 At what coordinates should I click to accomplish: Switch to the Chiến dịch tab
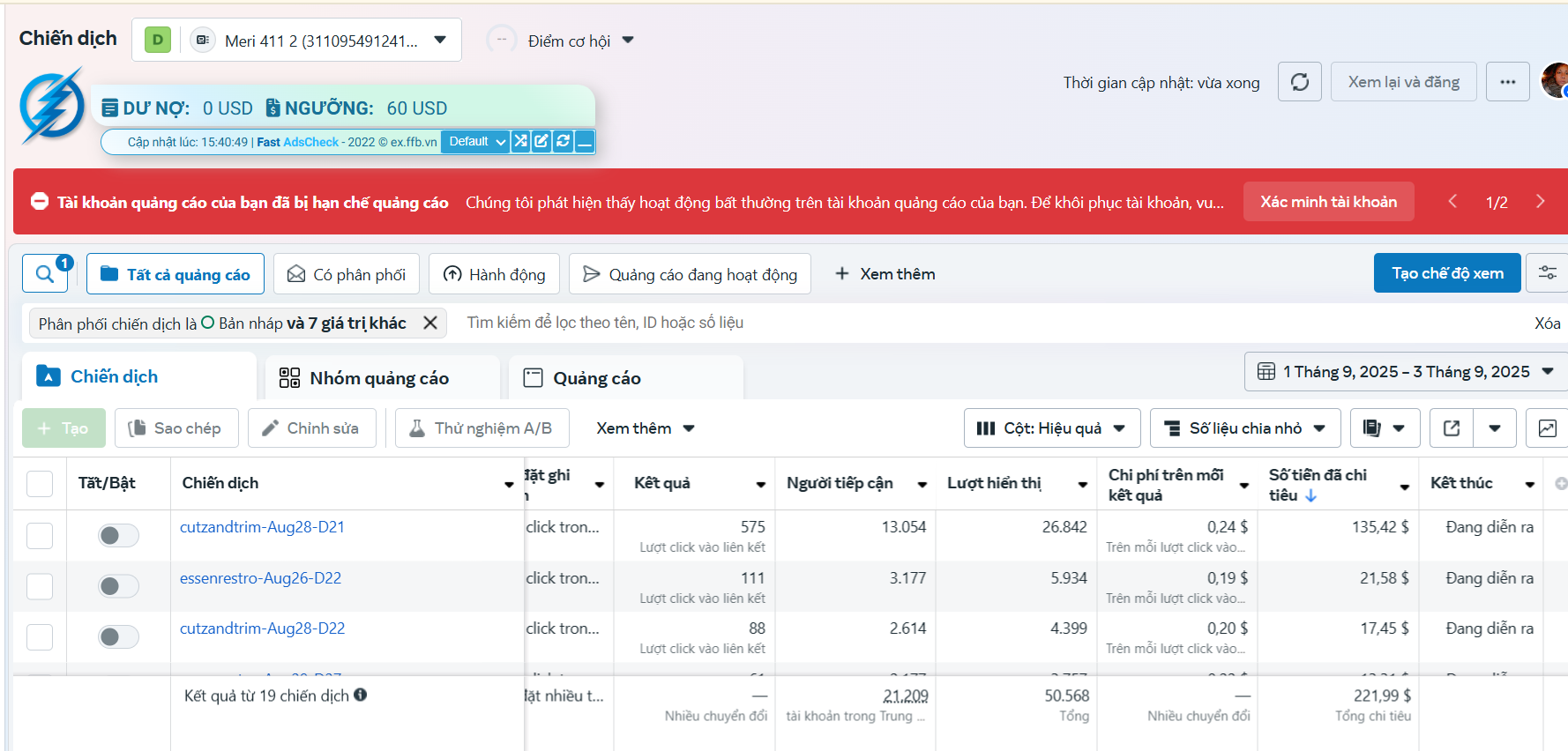tap(139, 376)
